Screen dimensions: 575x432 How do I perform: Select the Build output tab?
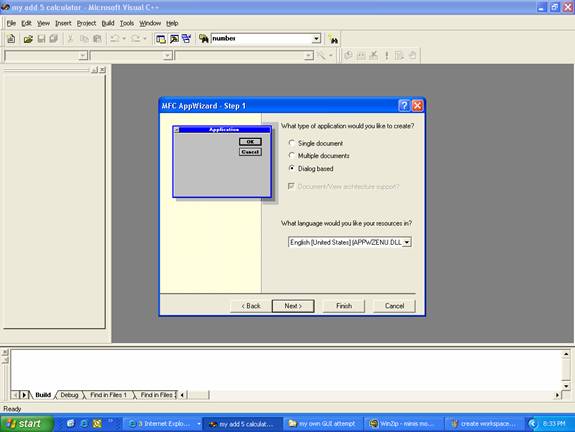[x=43, y=395]
